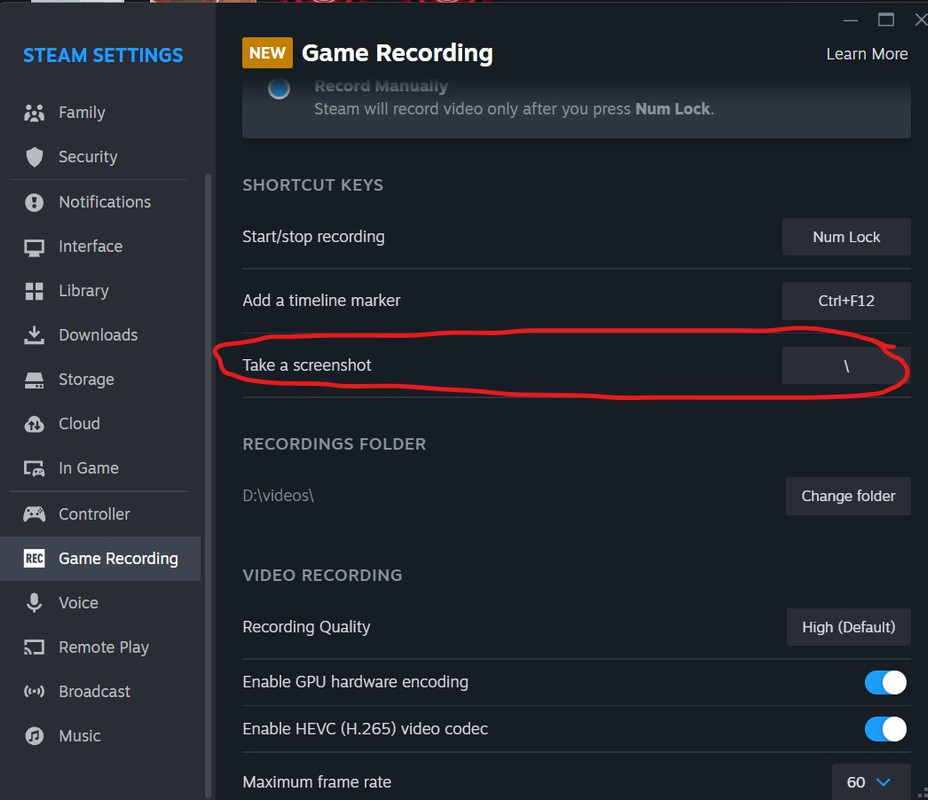Screen dimensions: 928x800
Task: Open Voice settings label
Action: (x=78, y=603)
